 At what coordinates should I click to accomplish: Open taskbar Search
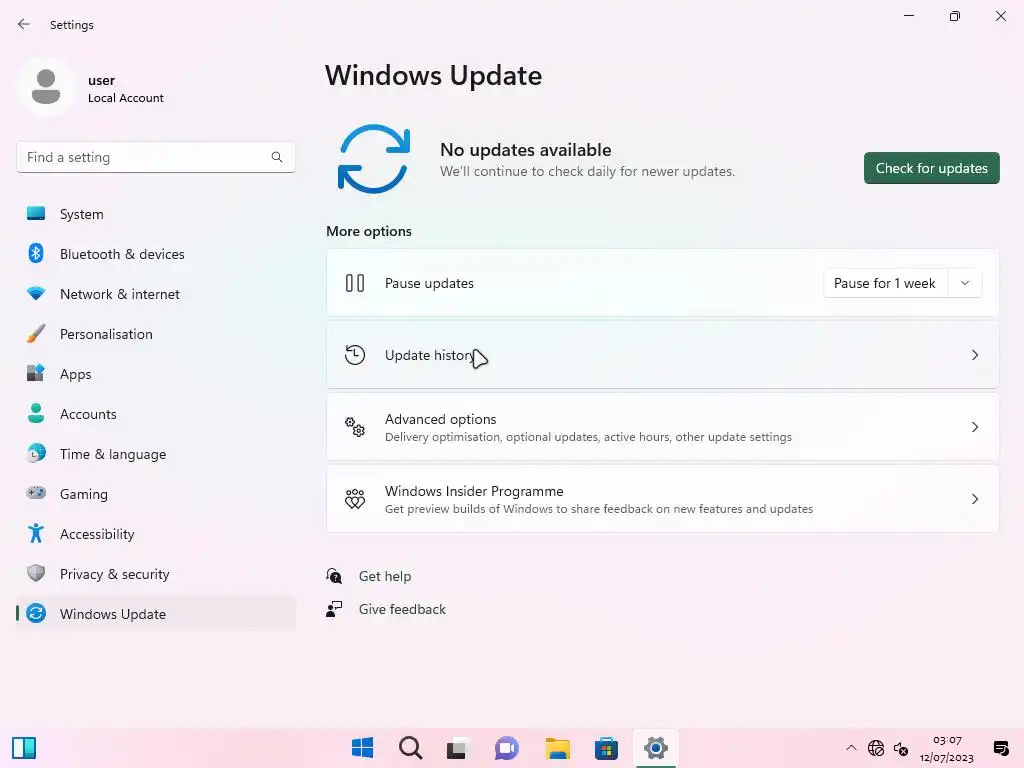point(411,748)
